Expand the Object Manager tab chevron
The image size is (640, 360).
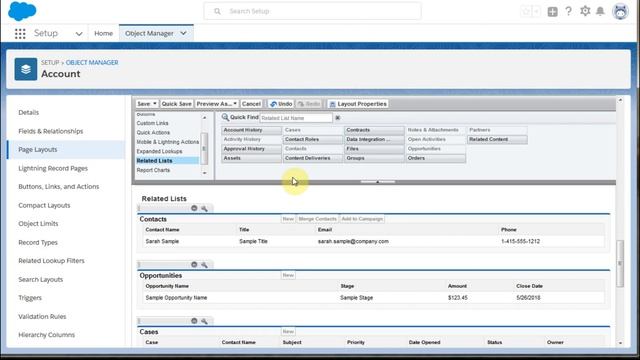point(183,33)
